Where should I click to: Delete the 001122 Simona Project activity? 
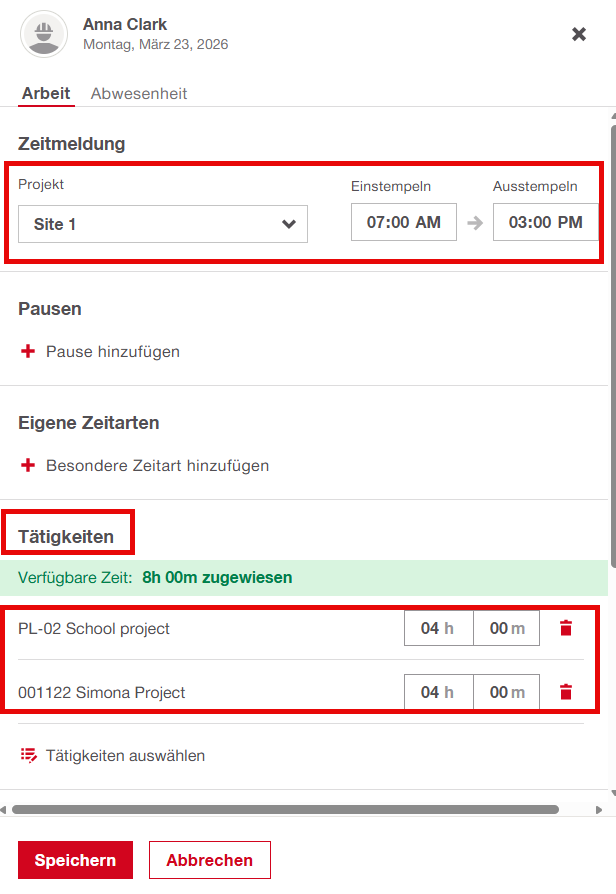click(566, 692)
